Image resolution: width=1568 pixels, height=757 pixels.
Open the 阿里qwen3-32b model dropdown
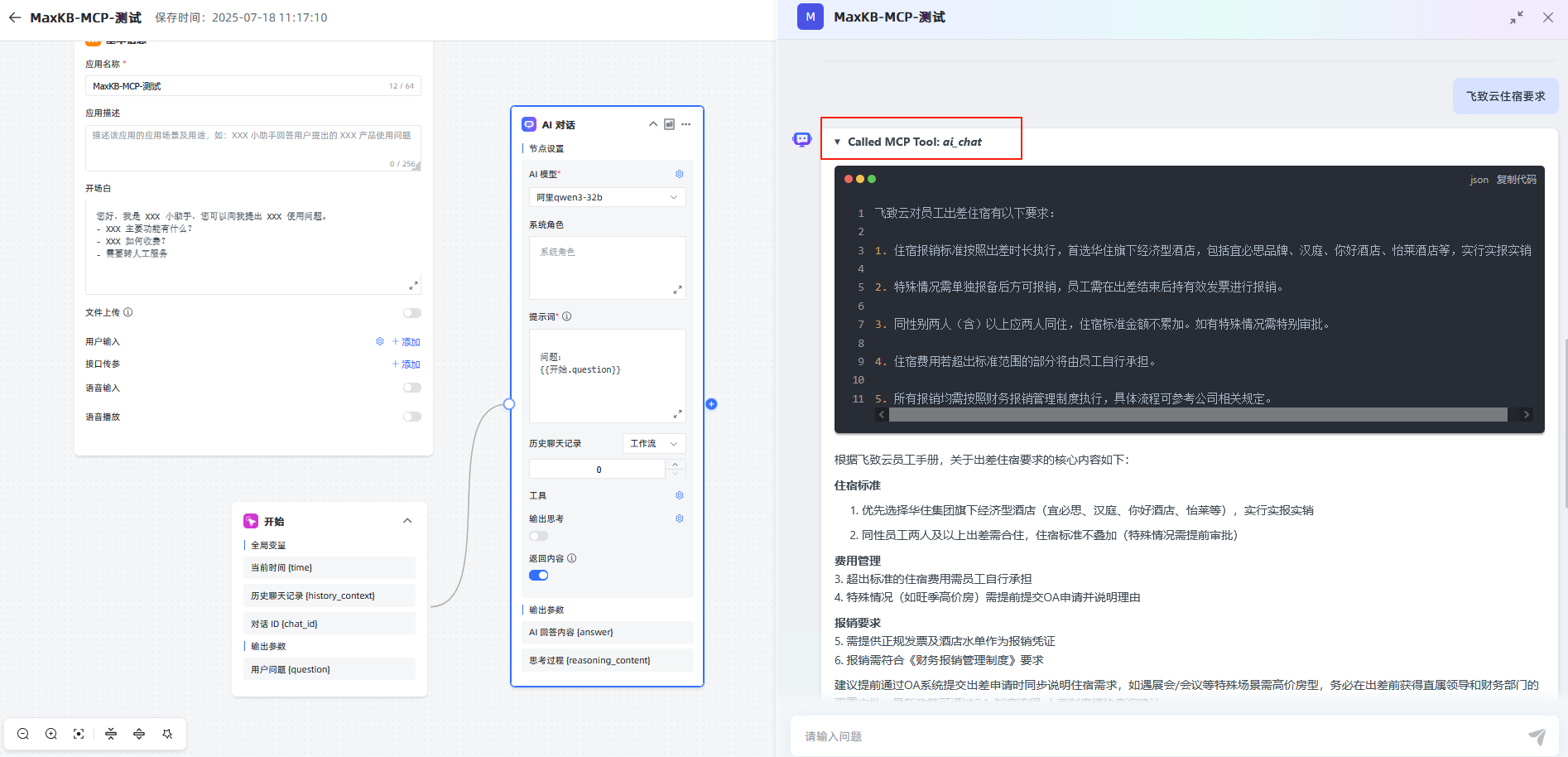(x=607, y=196)
